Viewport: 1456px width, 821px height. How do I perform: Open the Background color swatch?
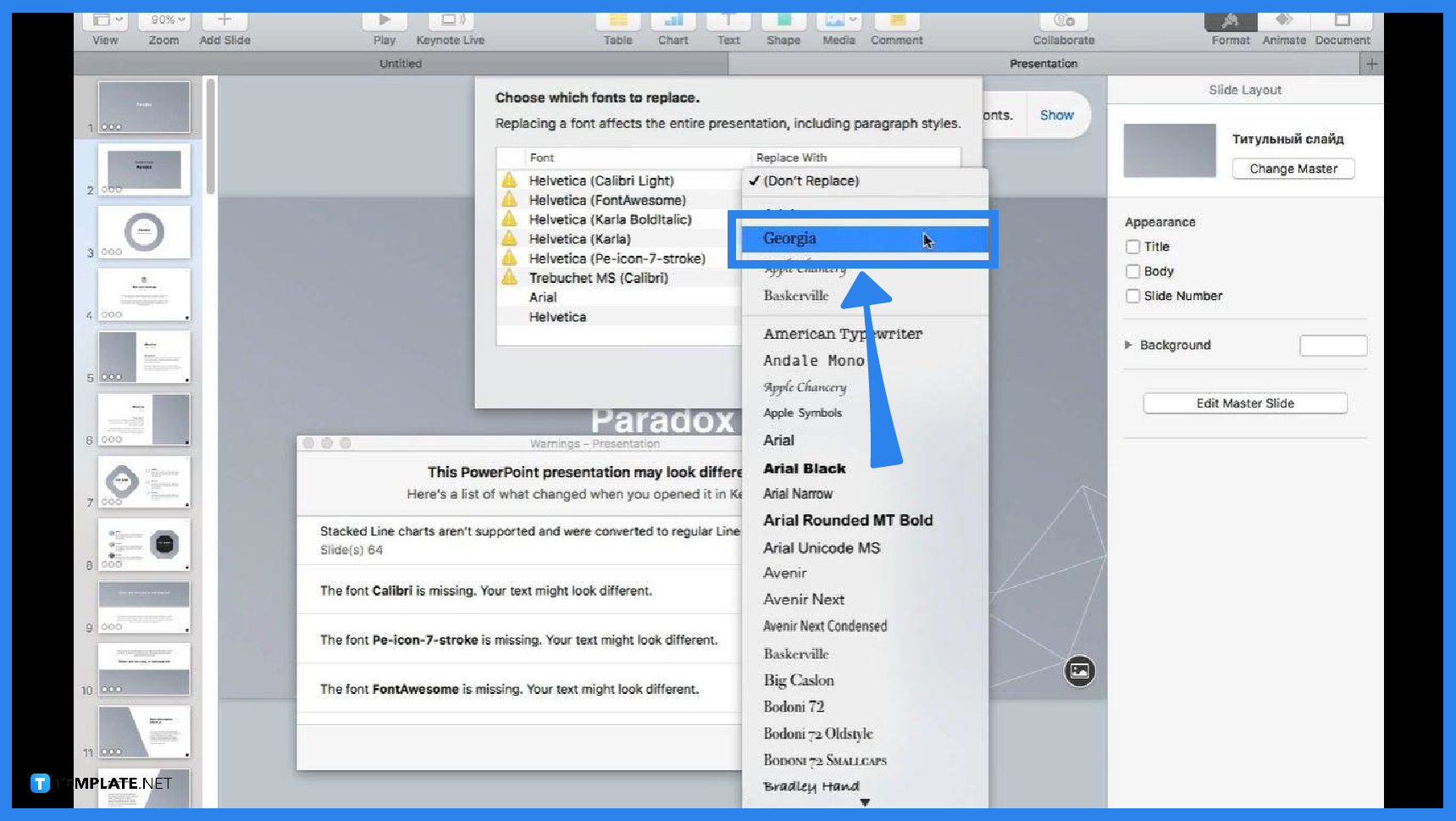coord(1333,345)
